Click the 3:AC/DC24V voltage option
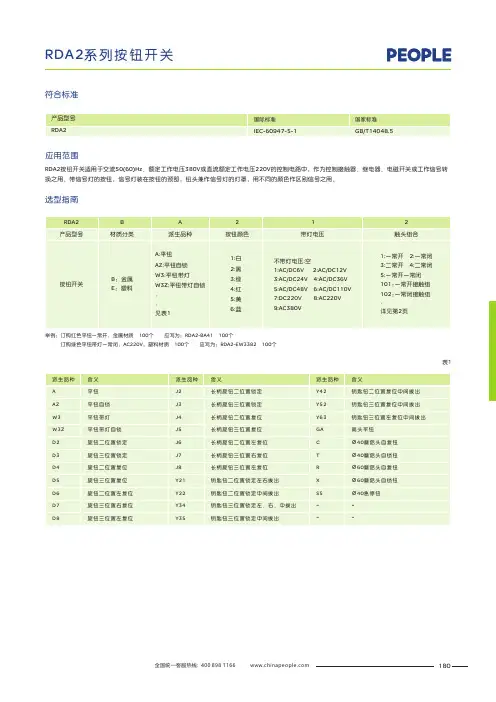The height and width of the screenshot is (702, 496). click(291, 279)
